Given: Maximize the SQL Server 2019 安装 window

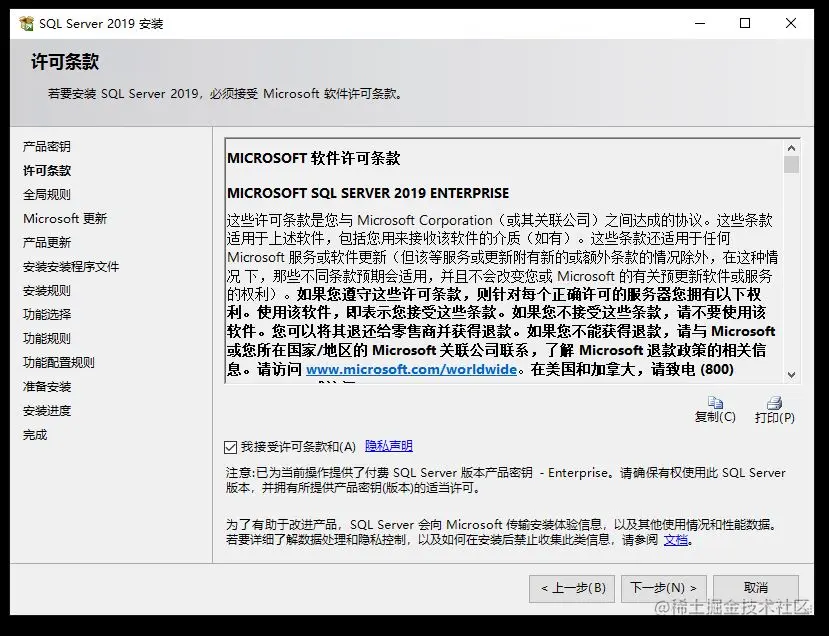Looking at the screenshot, I should tap(745, 23).
